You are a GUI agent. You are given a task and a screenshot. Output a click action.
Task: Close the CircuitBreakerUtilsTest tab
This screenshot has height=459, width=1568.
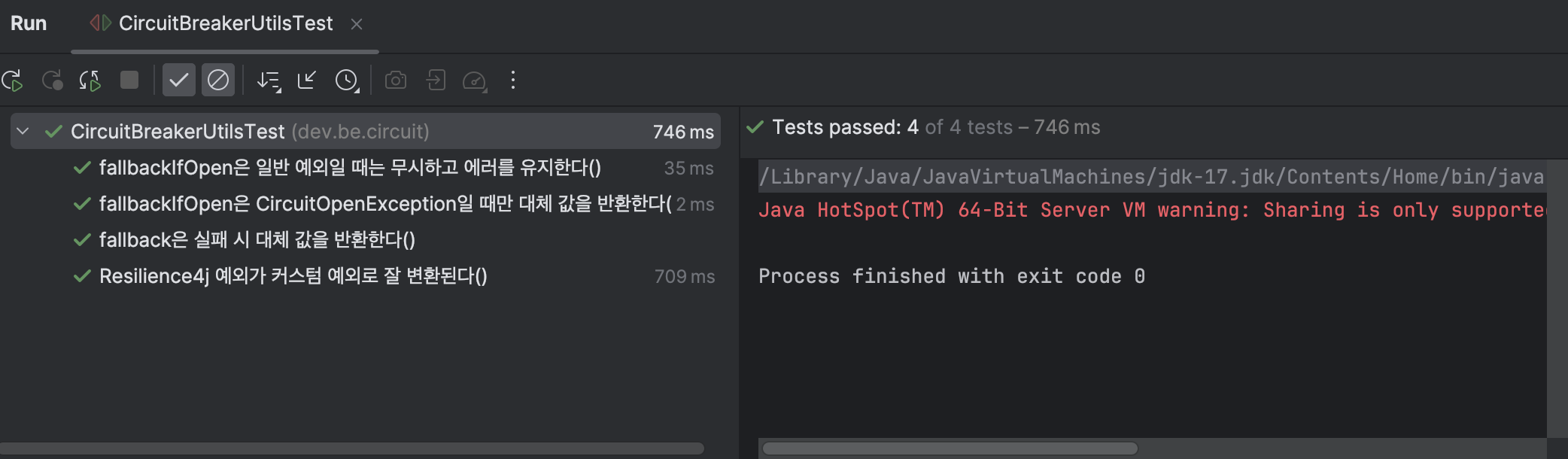[x=357, y=25]
